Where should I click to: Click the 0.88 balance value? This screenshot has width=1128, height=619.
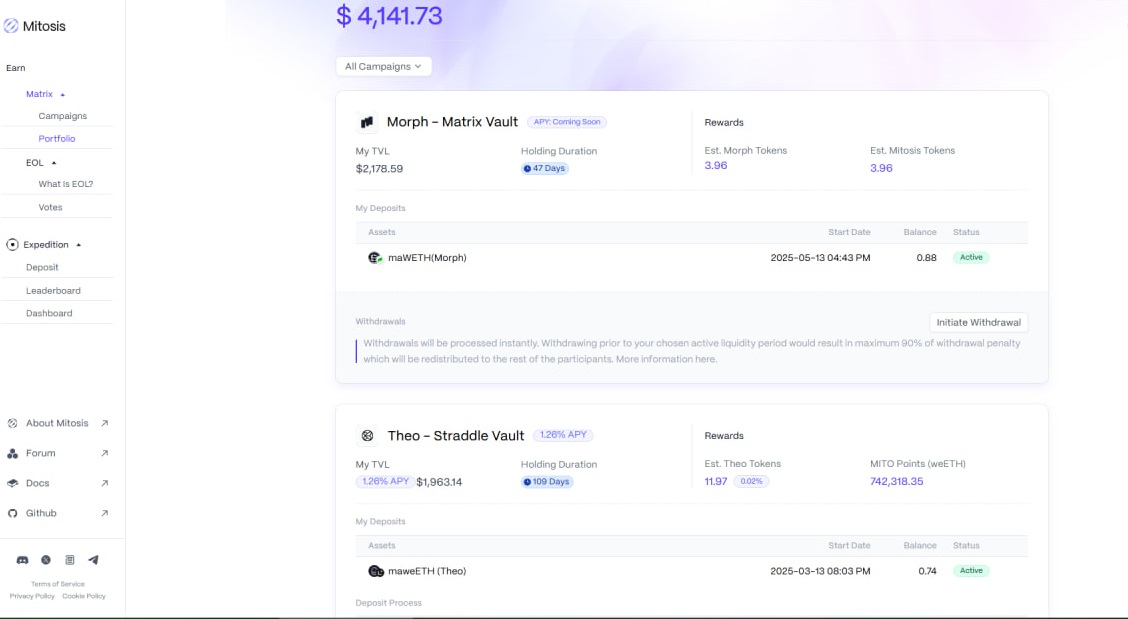click(x=927, y=258)
